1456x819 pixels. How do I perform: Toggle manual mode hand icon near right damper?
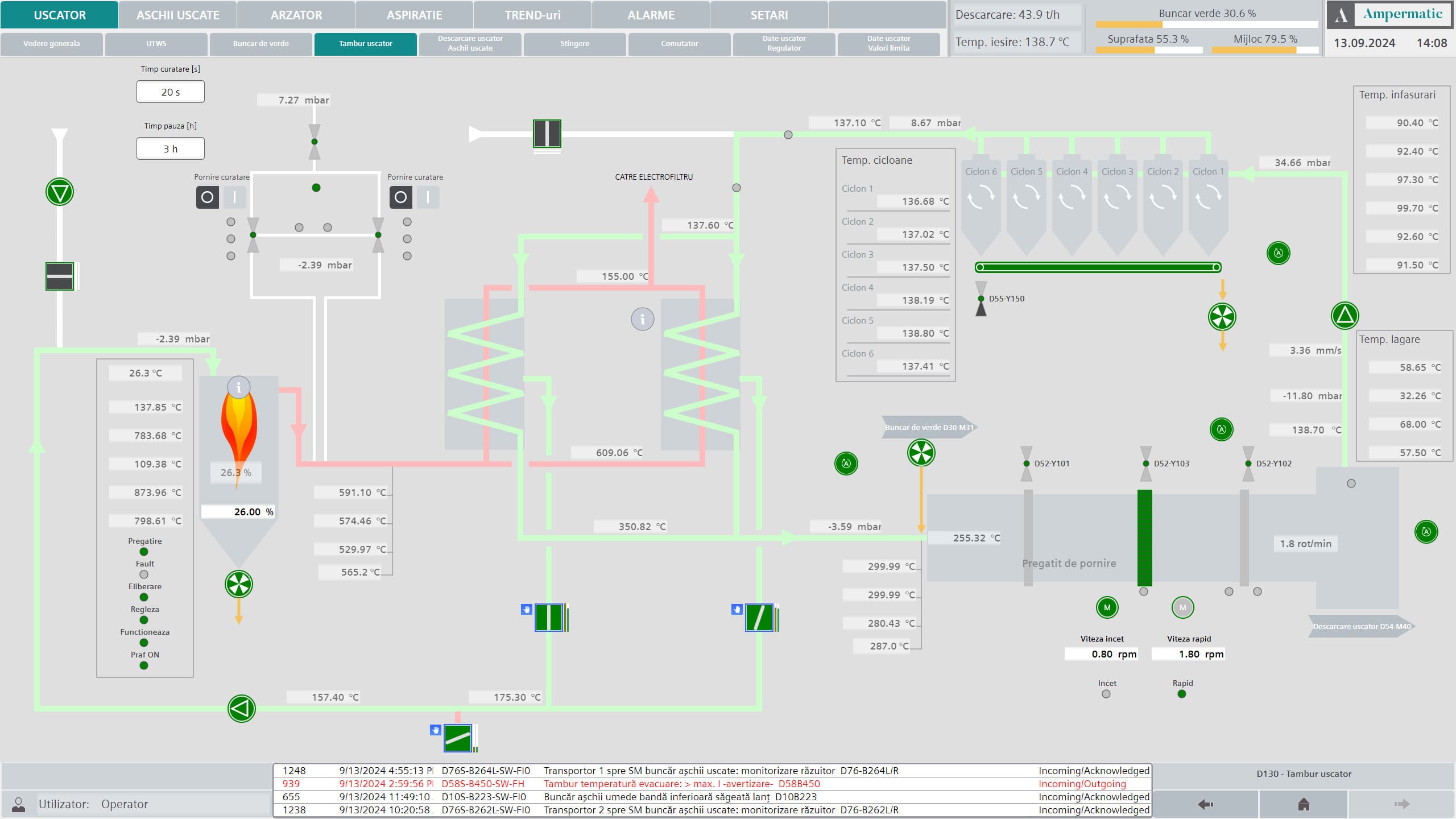737,609
